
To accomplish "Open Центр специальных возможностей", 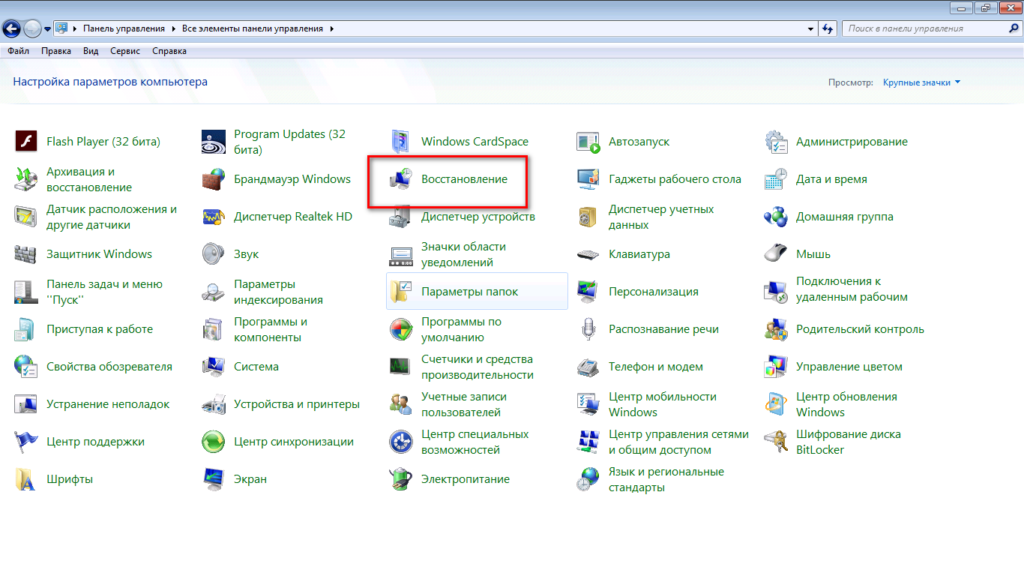I will point(475,441).
